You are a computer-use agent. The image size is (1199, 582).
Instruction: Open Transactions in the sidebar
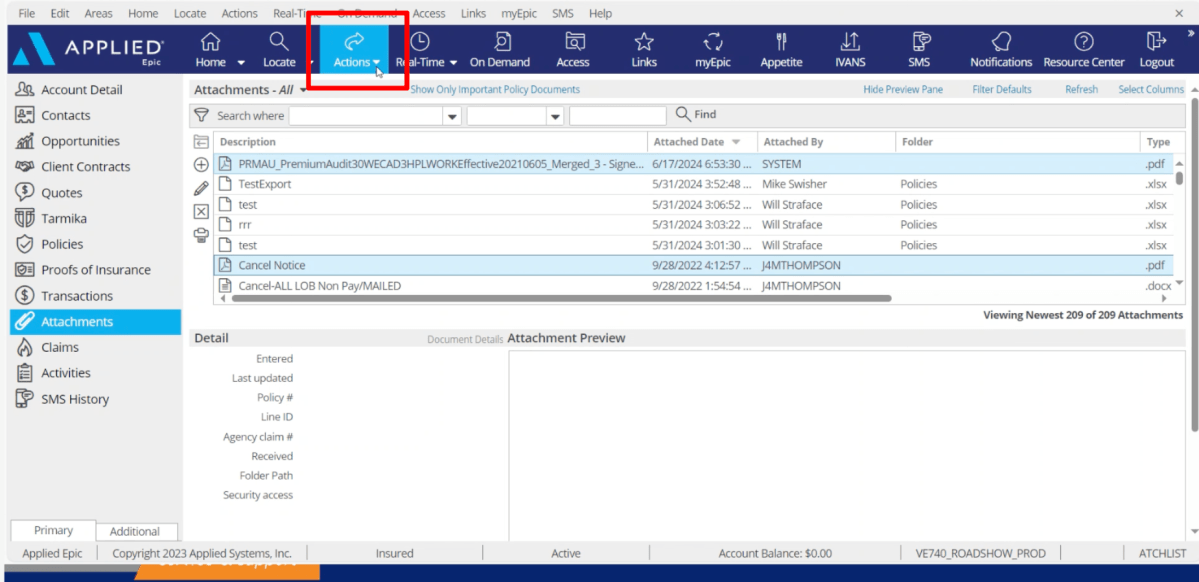click(x=77, y=296)
